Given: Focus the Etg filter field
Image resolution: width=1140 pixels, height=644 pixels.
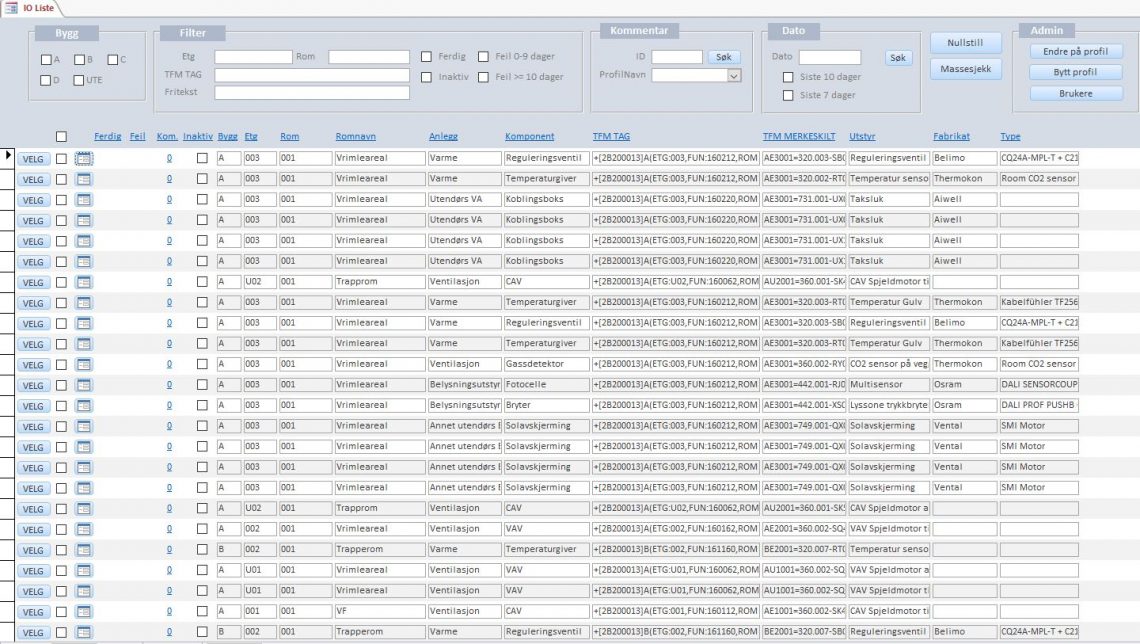Looking at the screenshot, I should [253, 57].
